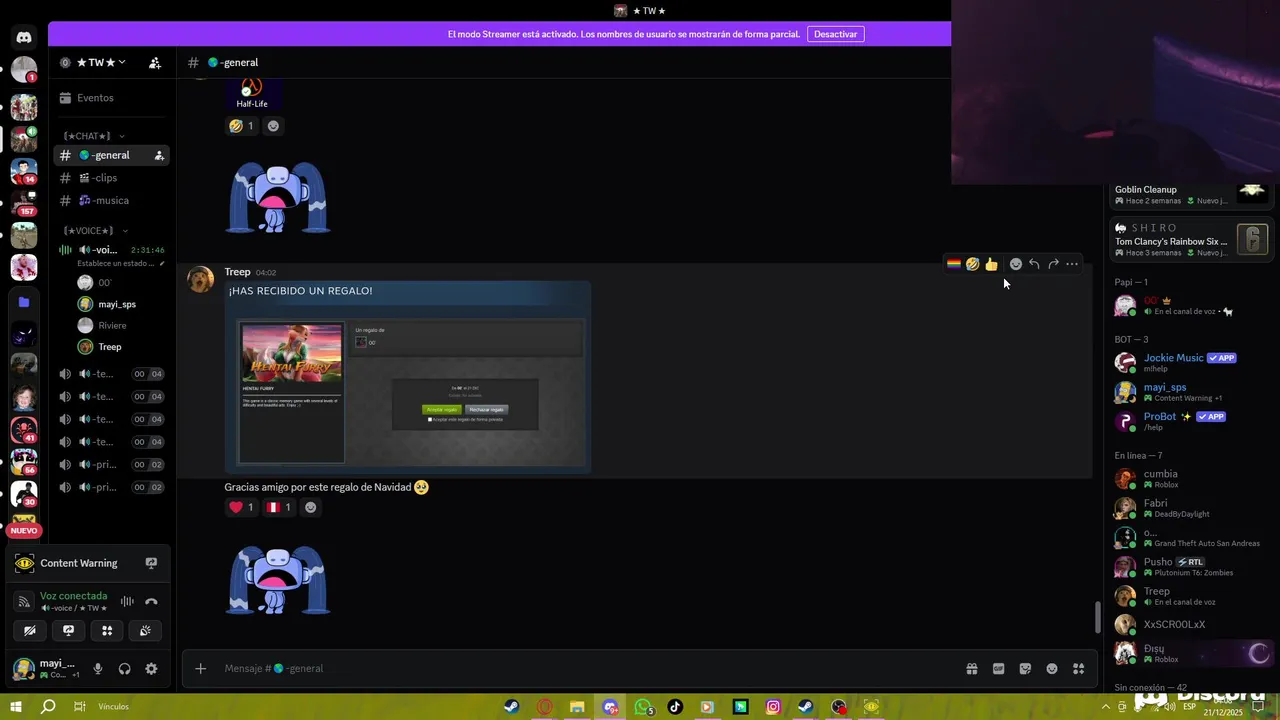
Task: Open Windows Start menu
Action: (x=16, y=707)
